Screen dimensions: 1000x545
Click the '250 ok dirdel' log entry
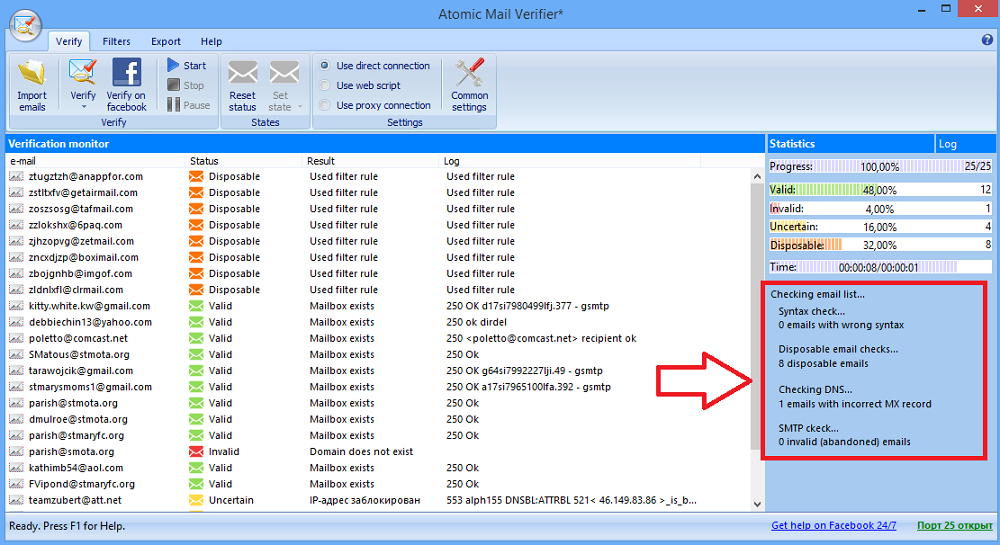[x=476, y=322]
